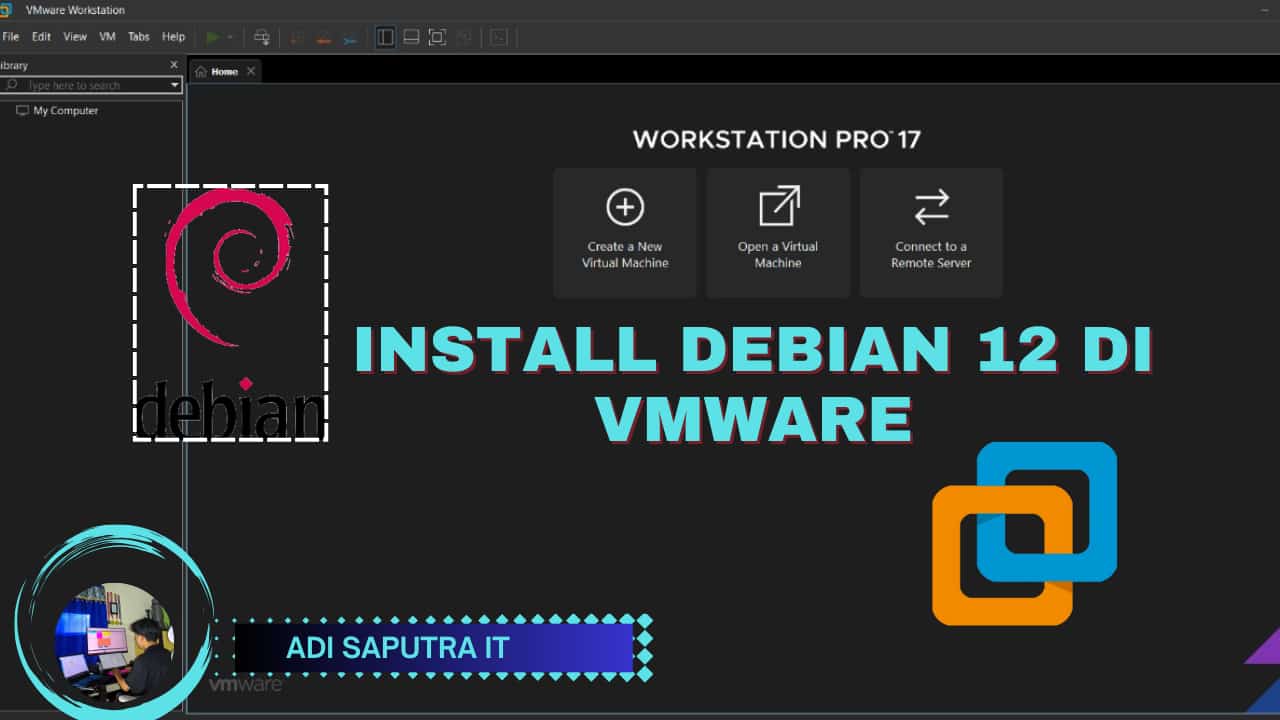This screenshot has width=1280, height=720.
Task: Open the VM menu
Action: click(107, 37)
